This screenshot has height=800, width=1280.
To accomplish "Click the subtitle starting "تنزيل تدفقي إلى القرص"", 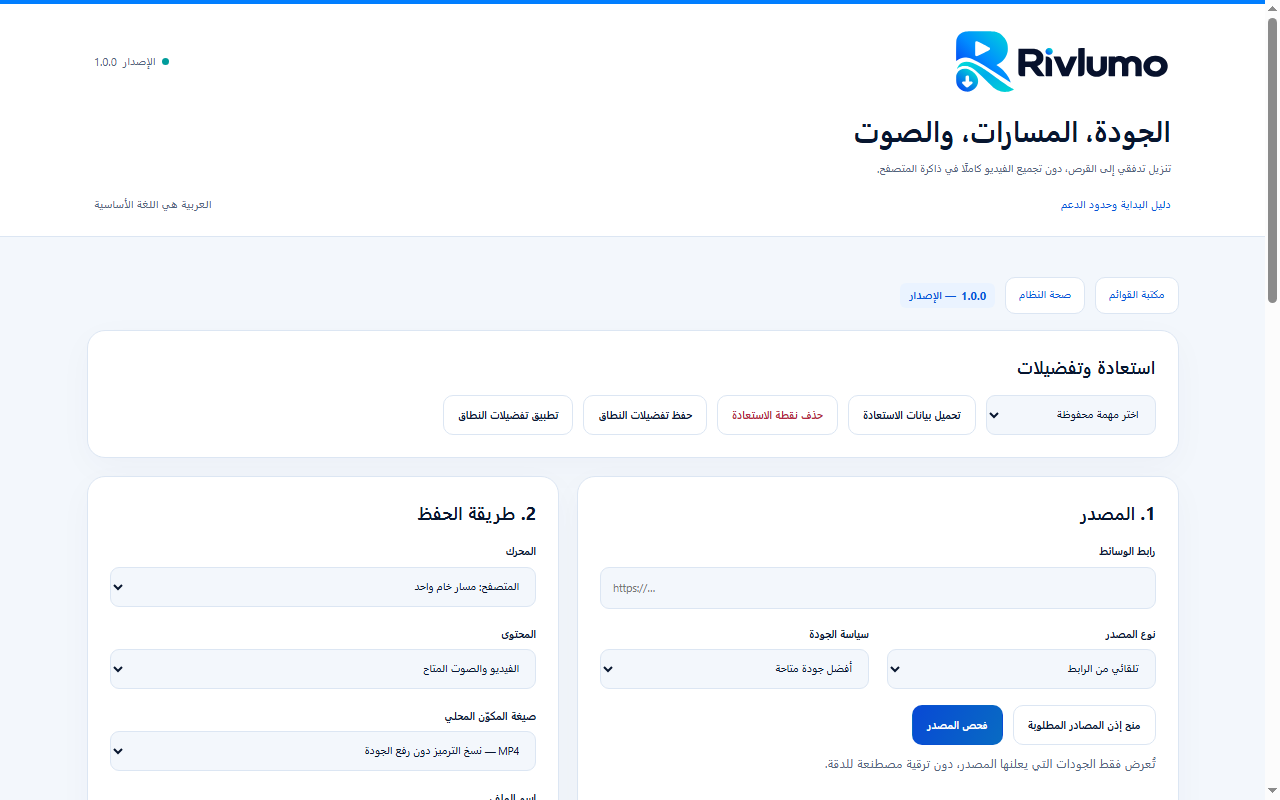I will 1024,169.
